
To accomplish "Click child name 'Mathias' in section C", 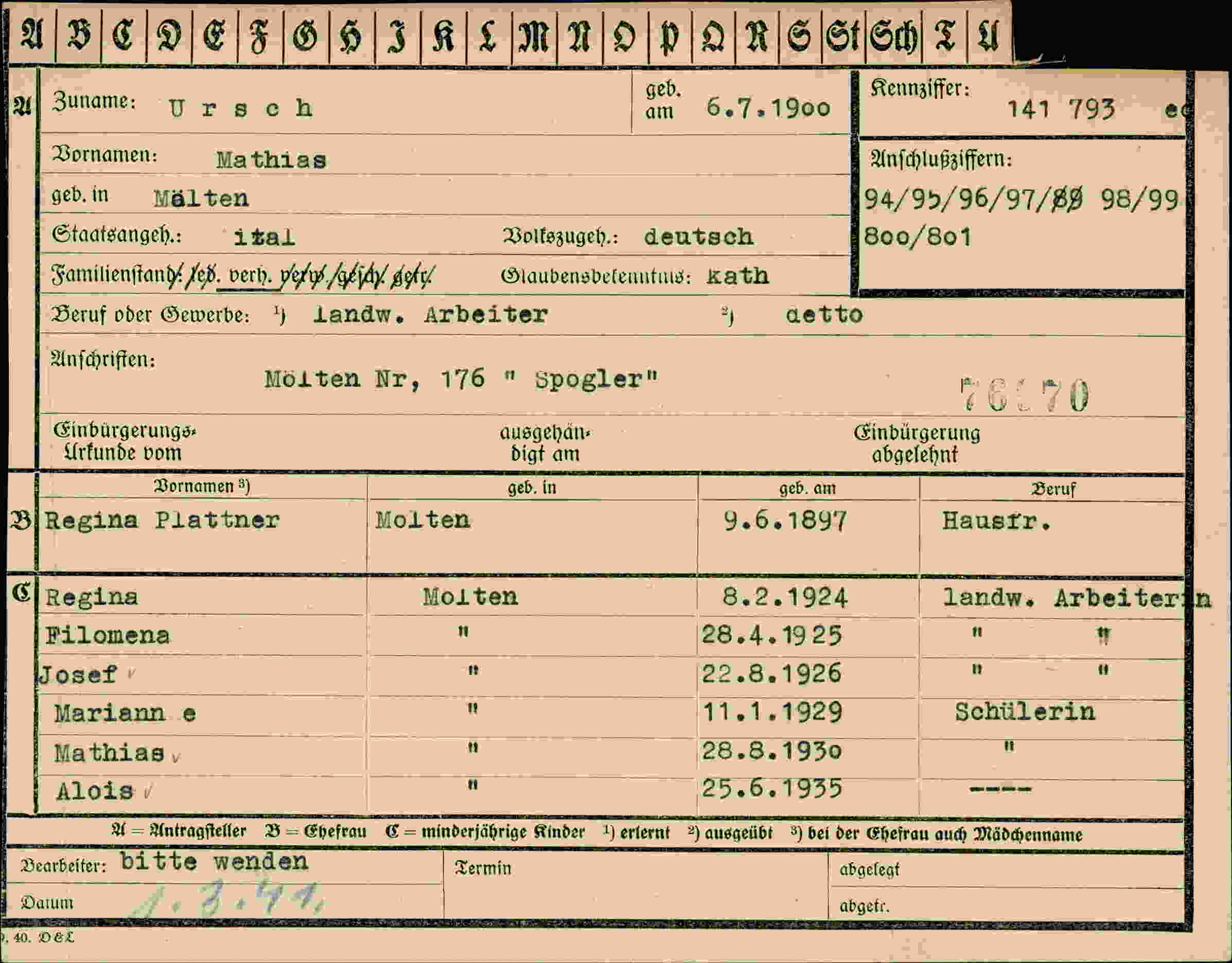I will click(110, 753).
